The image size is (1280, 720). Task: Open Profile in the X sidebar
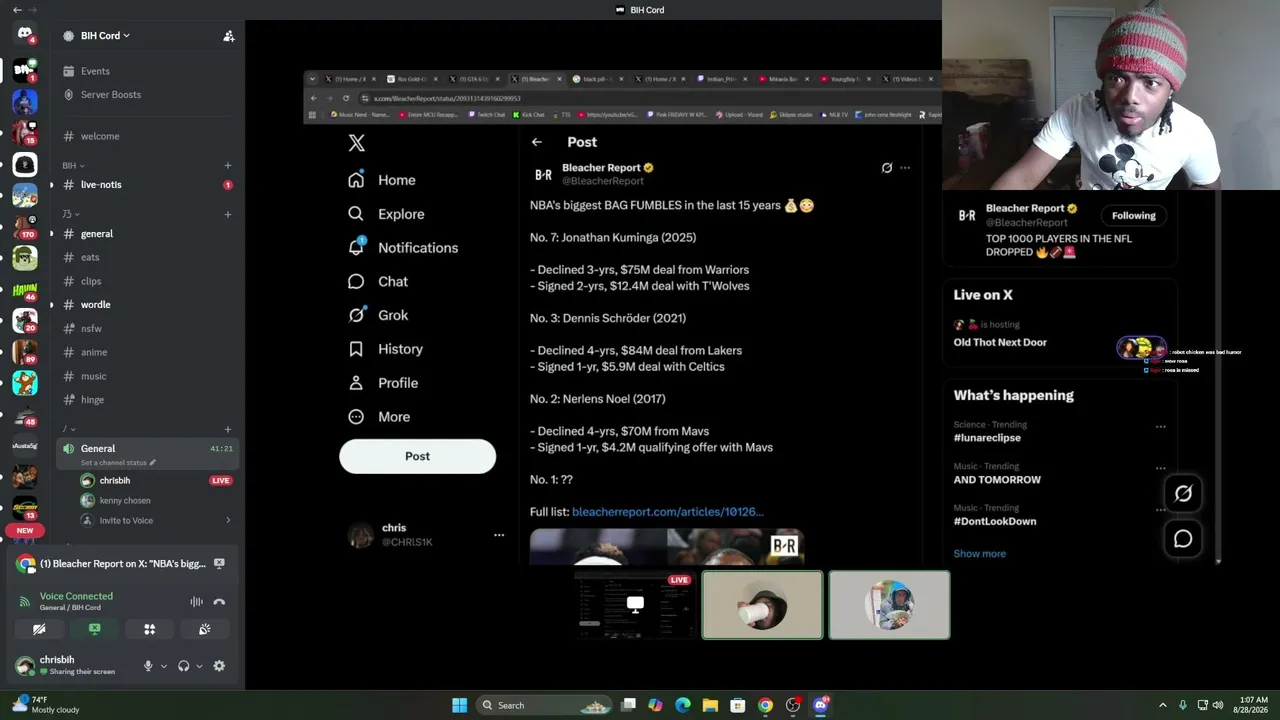(x=383, y=383)
